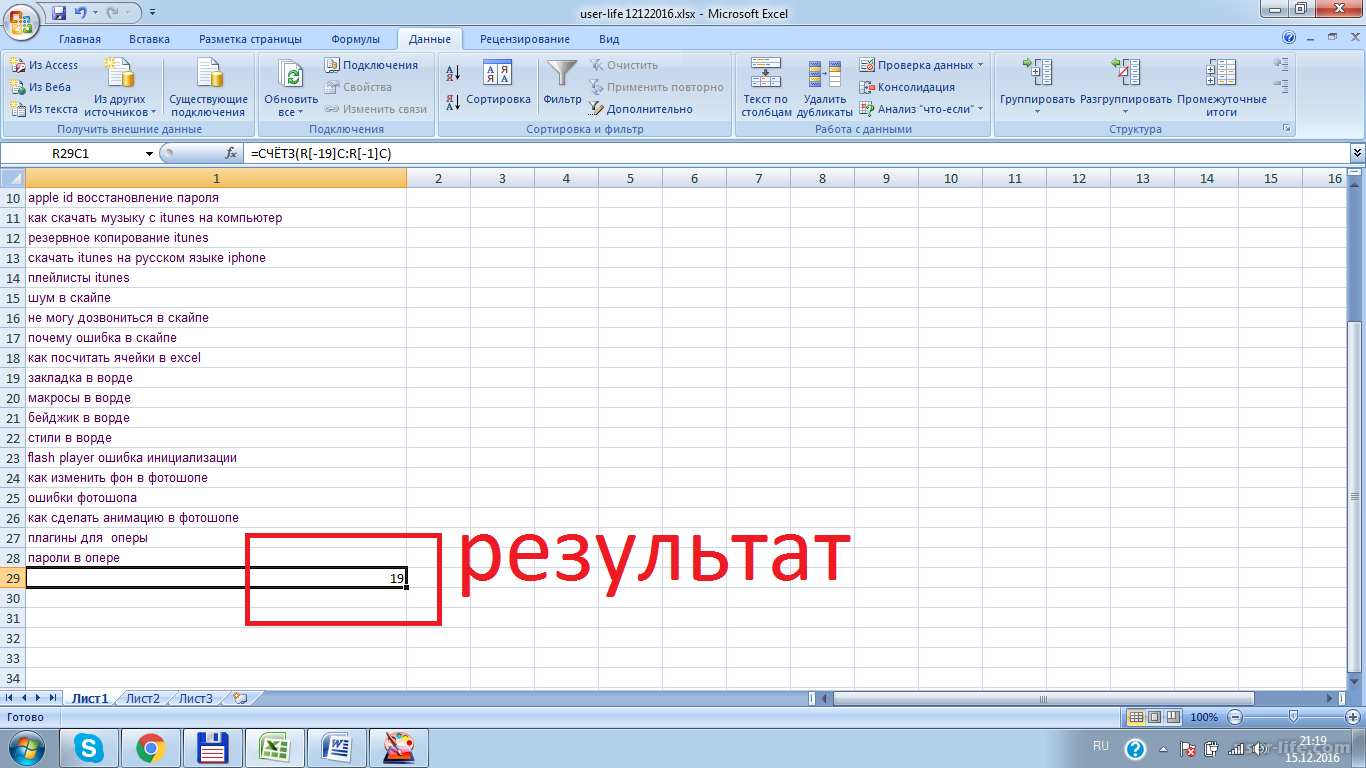Sort ascending А to Я icon
This screenshot has width=1366, height=768.
[452, 73]
